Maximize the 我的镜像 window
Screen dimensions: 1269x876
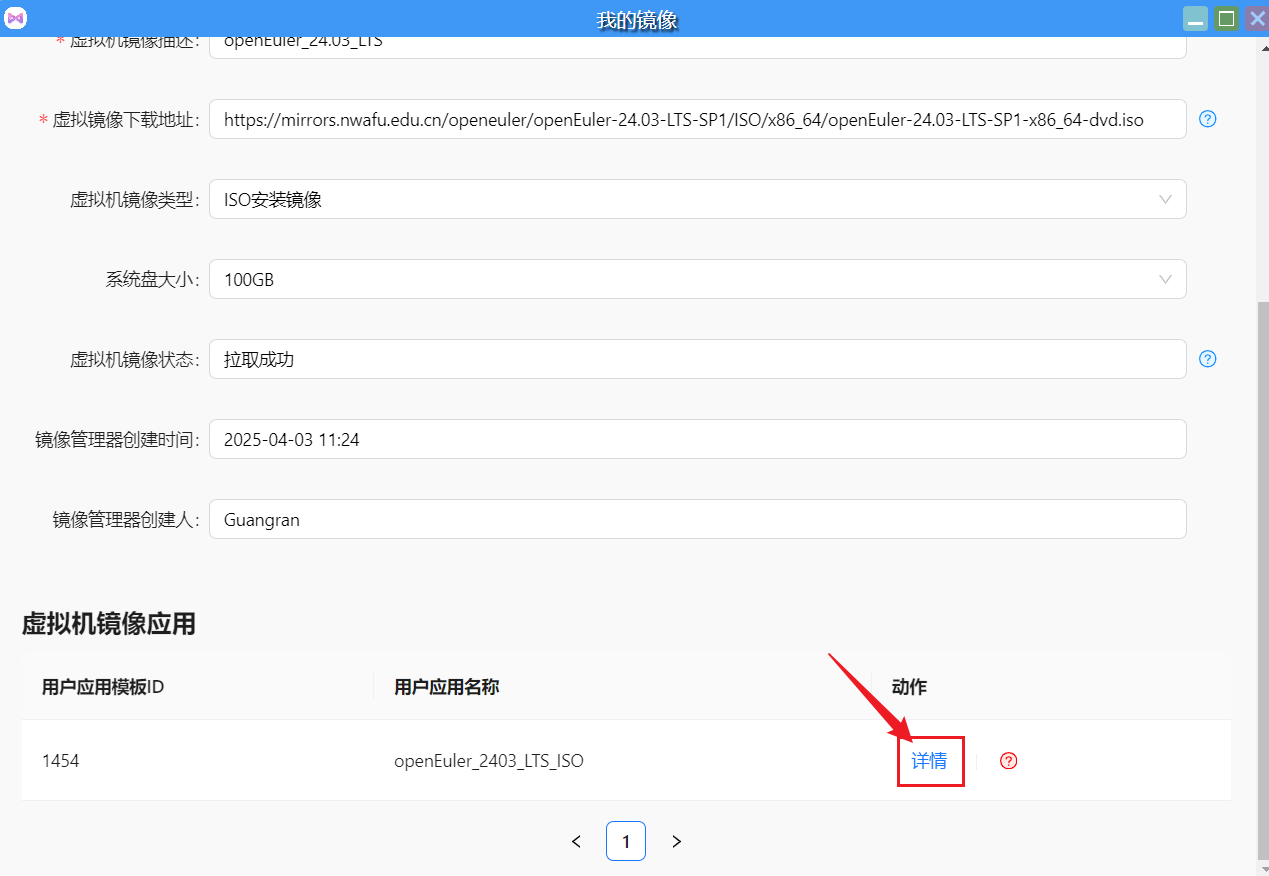click(1226, 18)
